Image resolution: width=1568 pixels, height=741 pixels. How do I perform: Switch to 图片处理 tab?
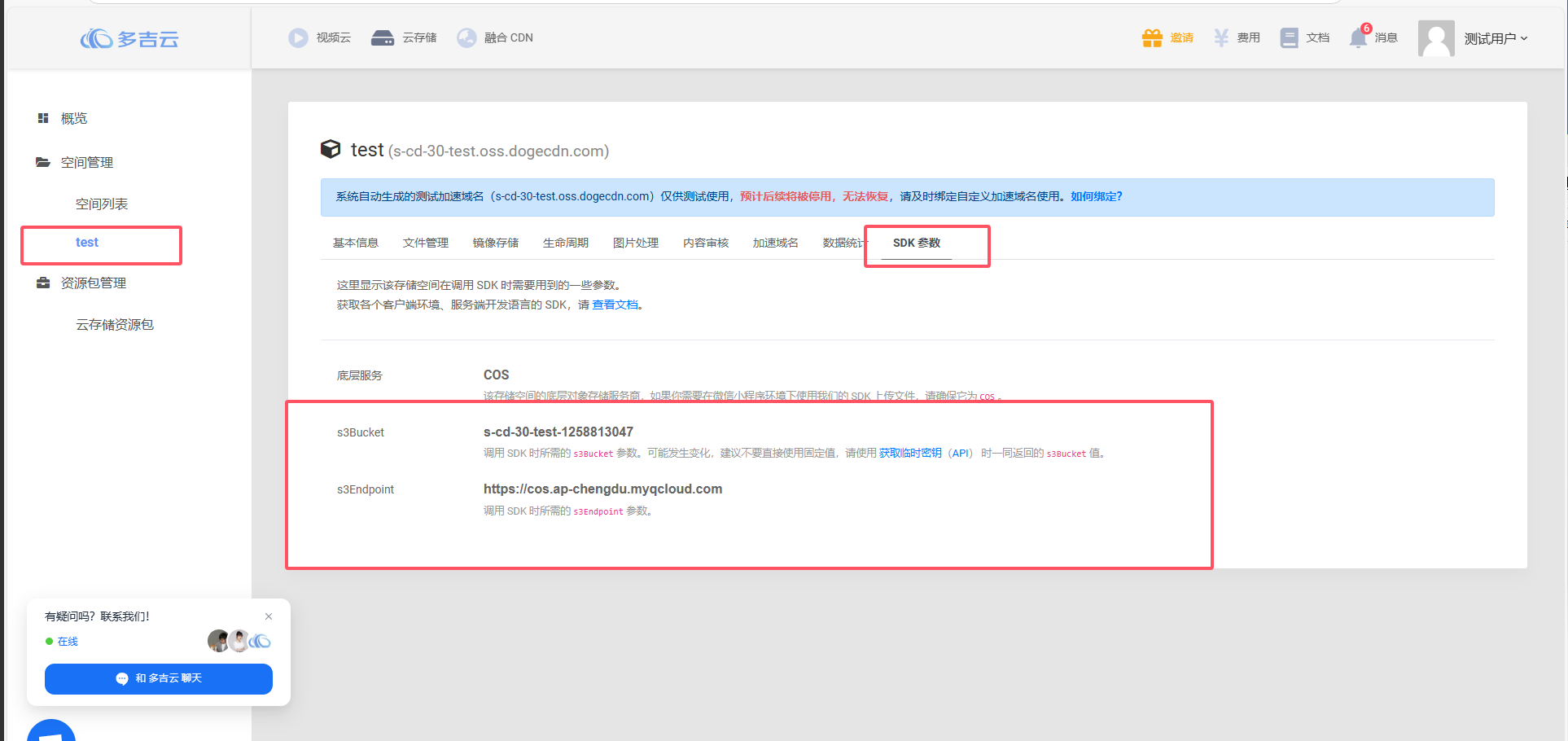[x=636, y=243]
